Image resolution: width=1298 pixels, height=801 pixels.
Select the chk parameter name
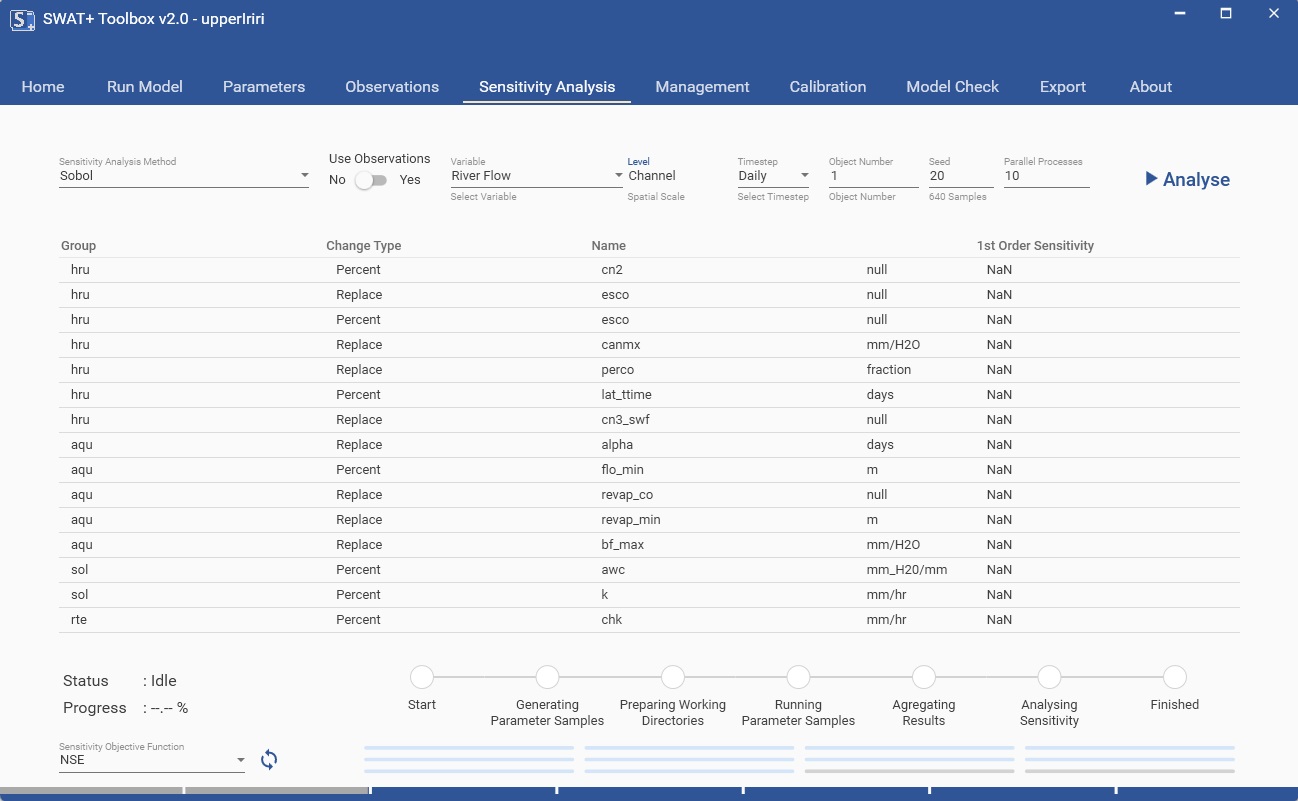[612, 620]
